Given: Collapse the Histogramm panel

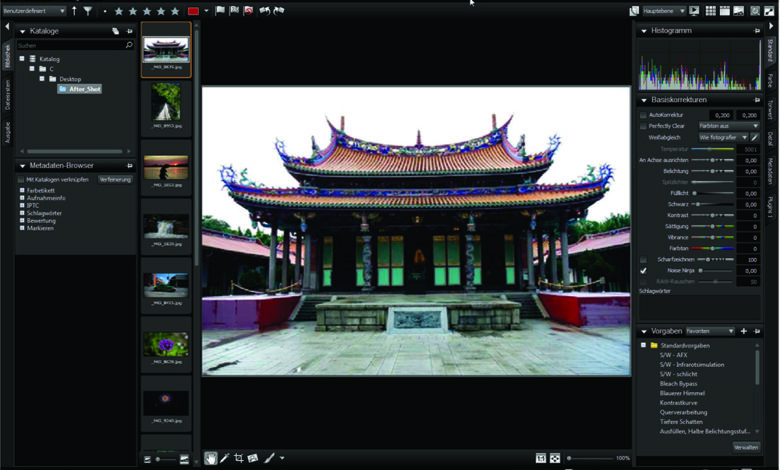Looking at the screenshot, I should (644, 31).
